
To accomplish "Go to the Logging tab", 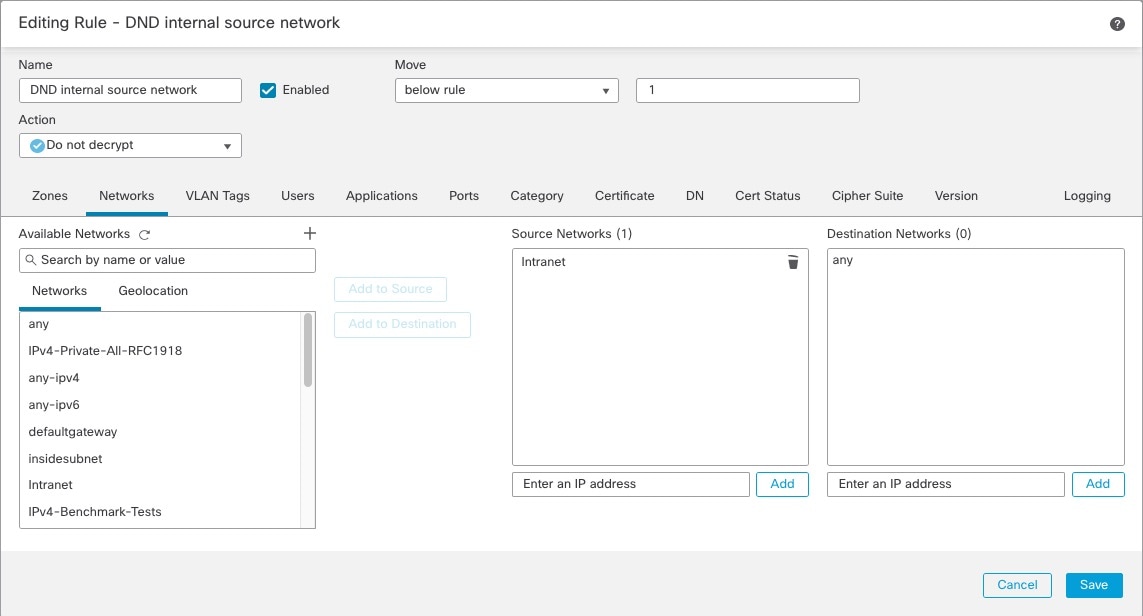I will [1087, 196].
